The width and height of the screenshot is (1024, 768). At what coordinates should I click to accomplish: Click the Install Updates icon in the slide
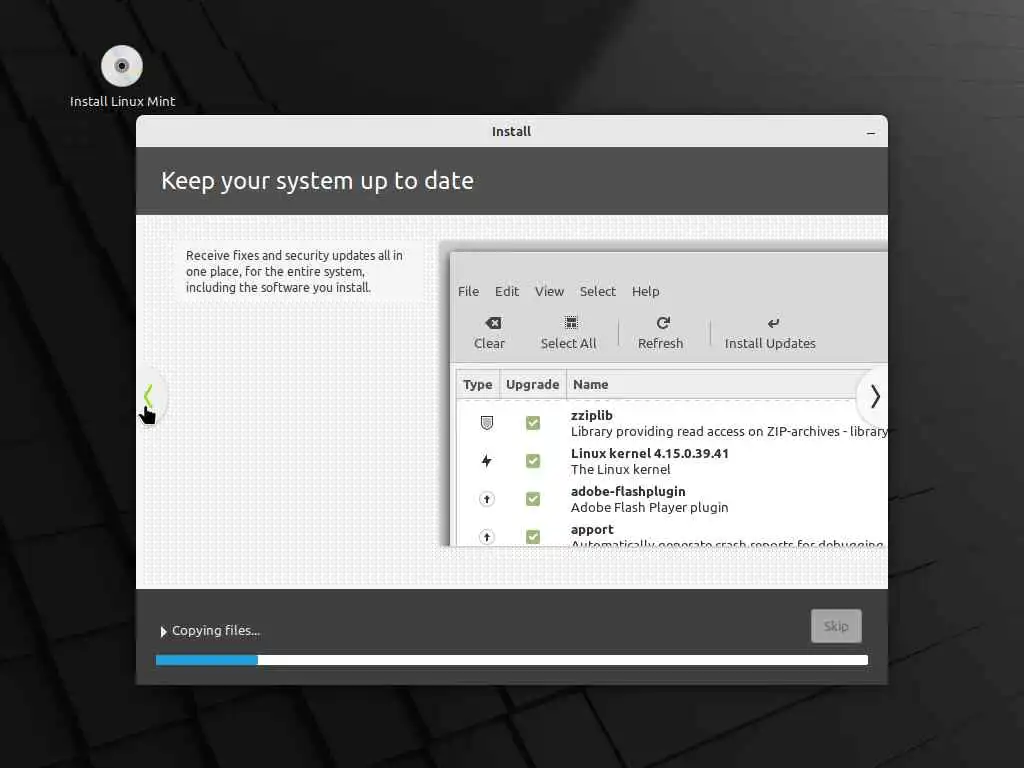(x=773, y=323)
